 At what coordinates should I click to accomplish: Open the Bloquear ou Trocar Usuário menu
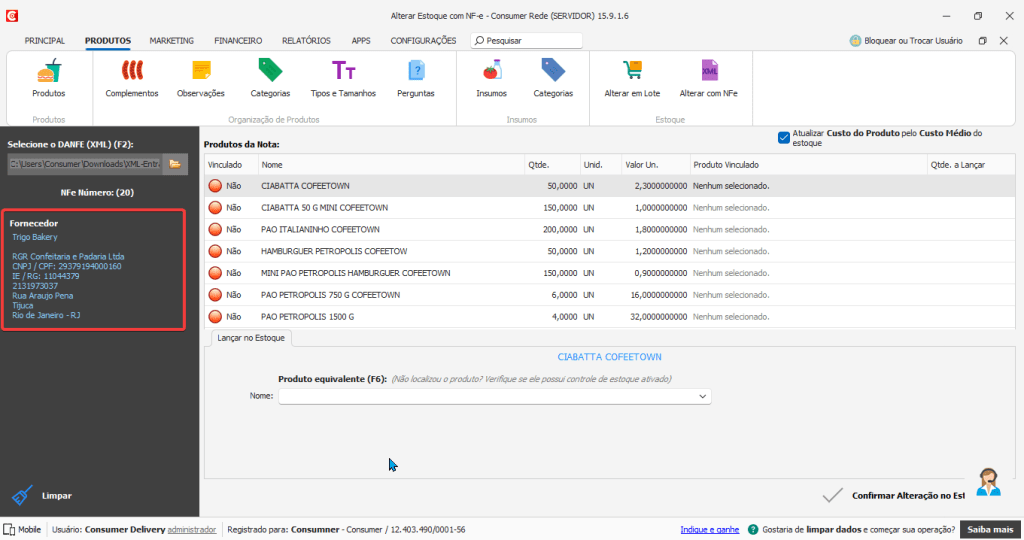pyautogui.click(x=906, y=41)
